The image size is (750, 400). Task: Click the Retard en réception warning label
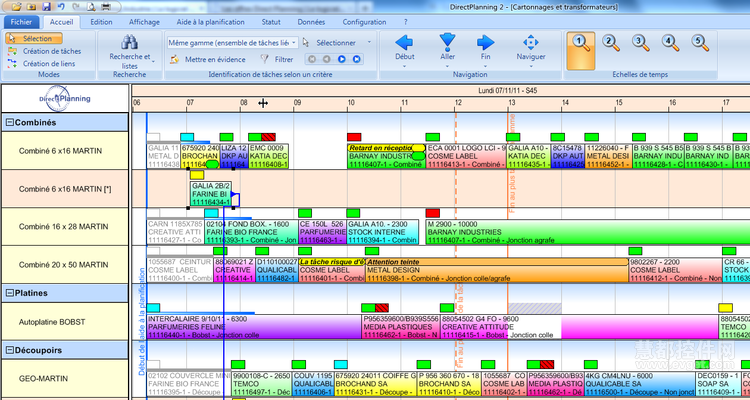pyautogui.click(x=380, y=148)
